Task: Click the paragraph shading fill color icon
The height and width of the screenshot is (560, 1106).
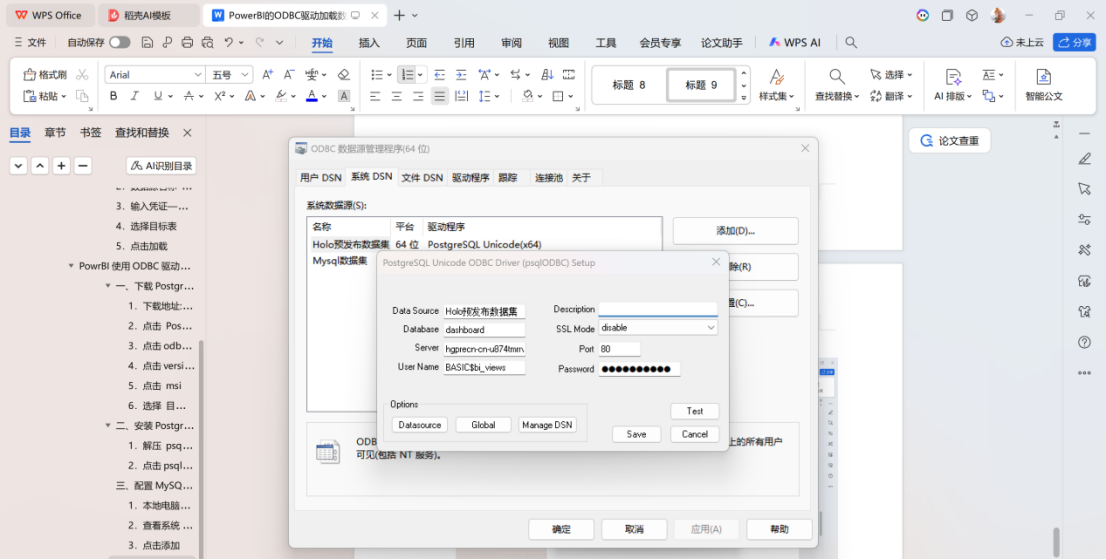Action: pyautogui.click(x=528, y=96)
